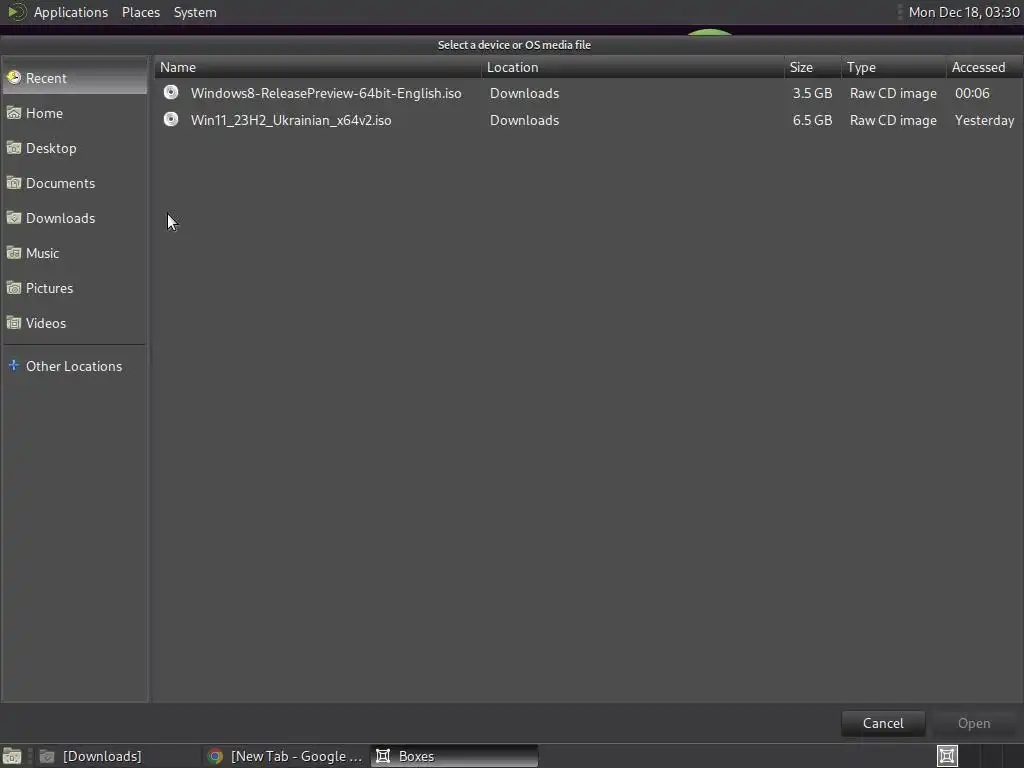Select Recent in the sidebar
Viewport: 1024px width, 768px height.
pyautogui.click(x=74, y=78)
